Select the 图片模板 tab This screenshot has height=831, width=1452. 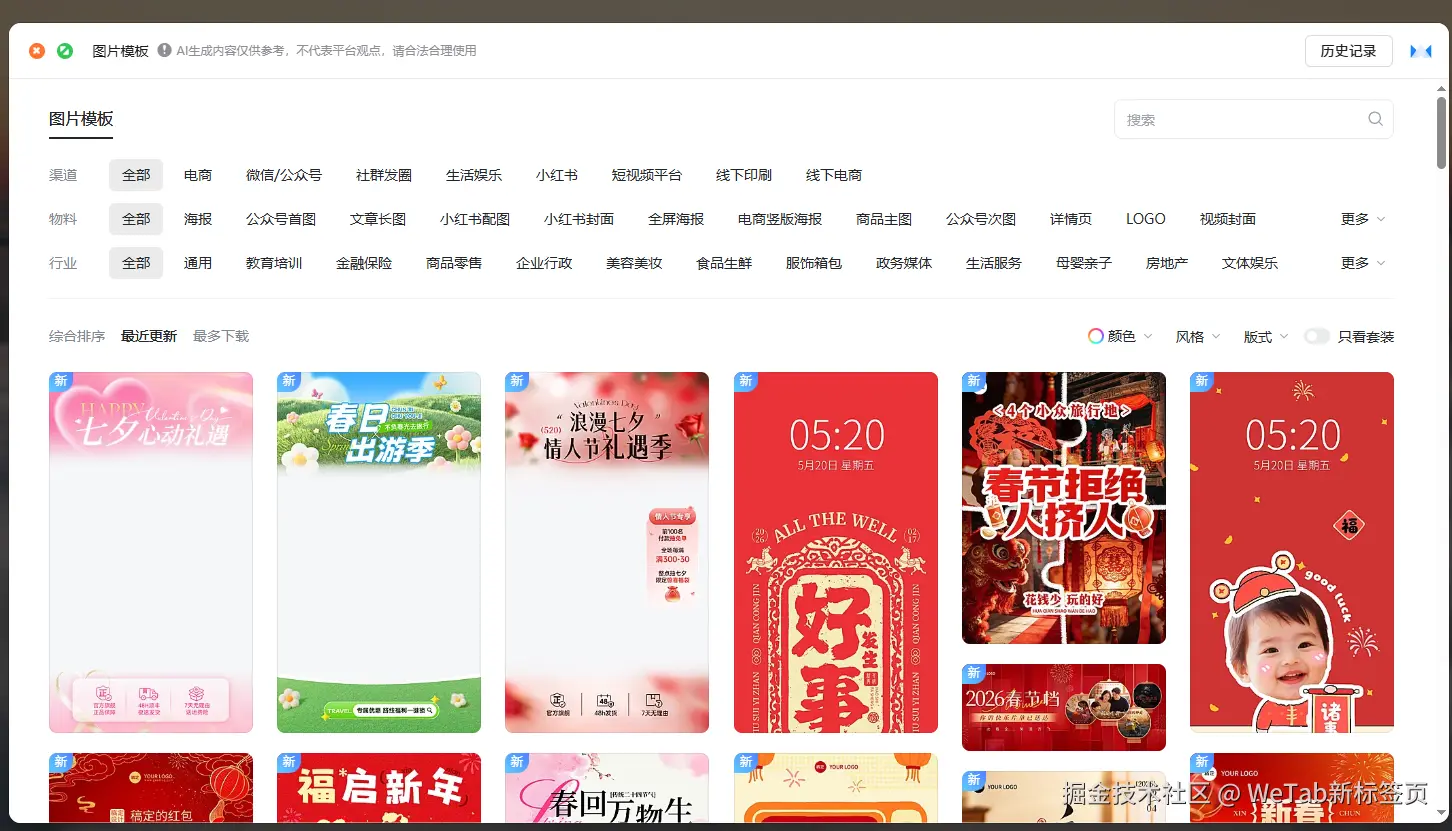tap(81, 119)
